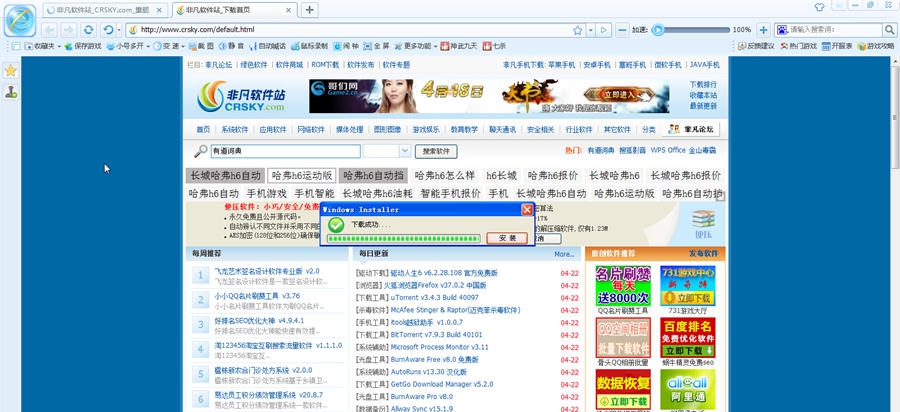Open dropdown next to the undo arrow icon
Viewport: 900px width, 412px height.
(119, 30)
